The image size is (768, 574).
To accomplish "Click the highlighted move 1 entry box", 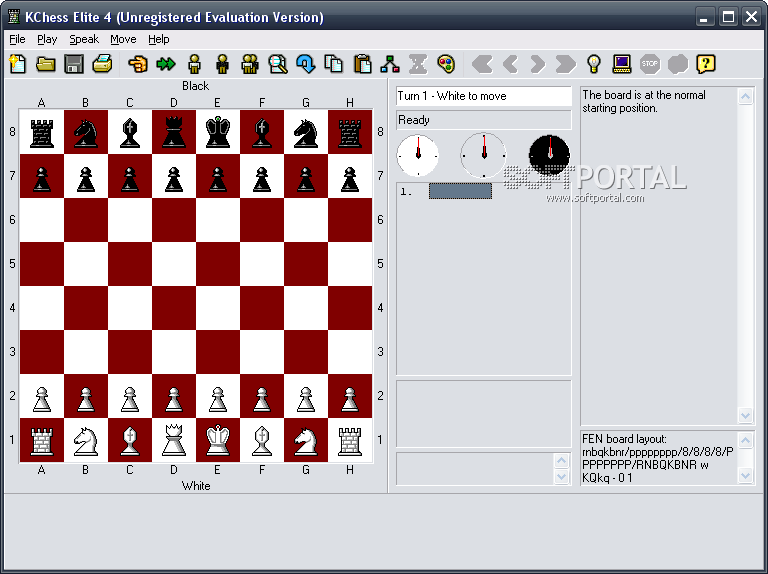I will pos(460,191).
